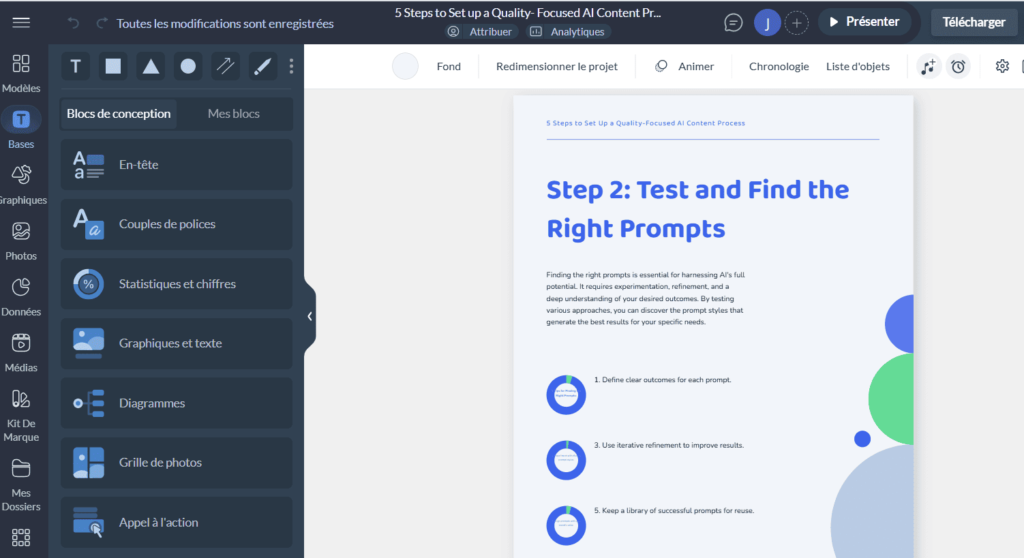Open project settings gear icon
The width and height of the screenshot is (1024, 558).
[x=1002, y=66]
